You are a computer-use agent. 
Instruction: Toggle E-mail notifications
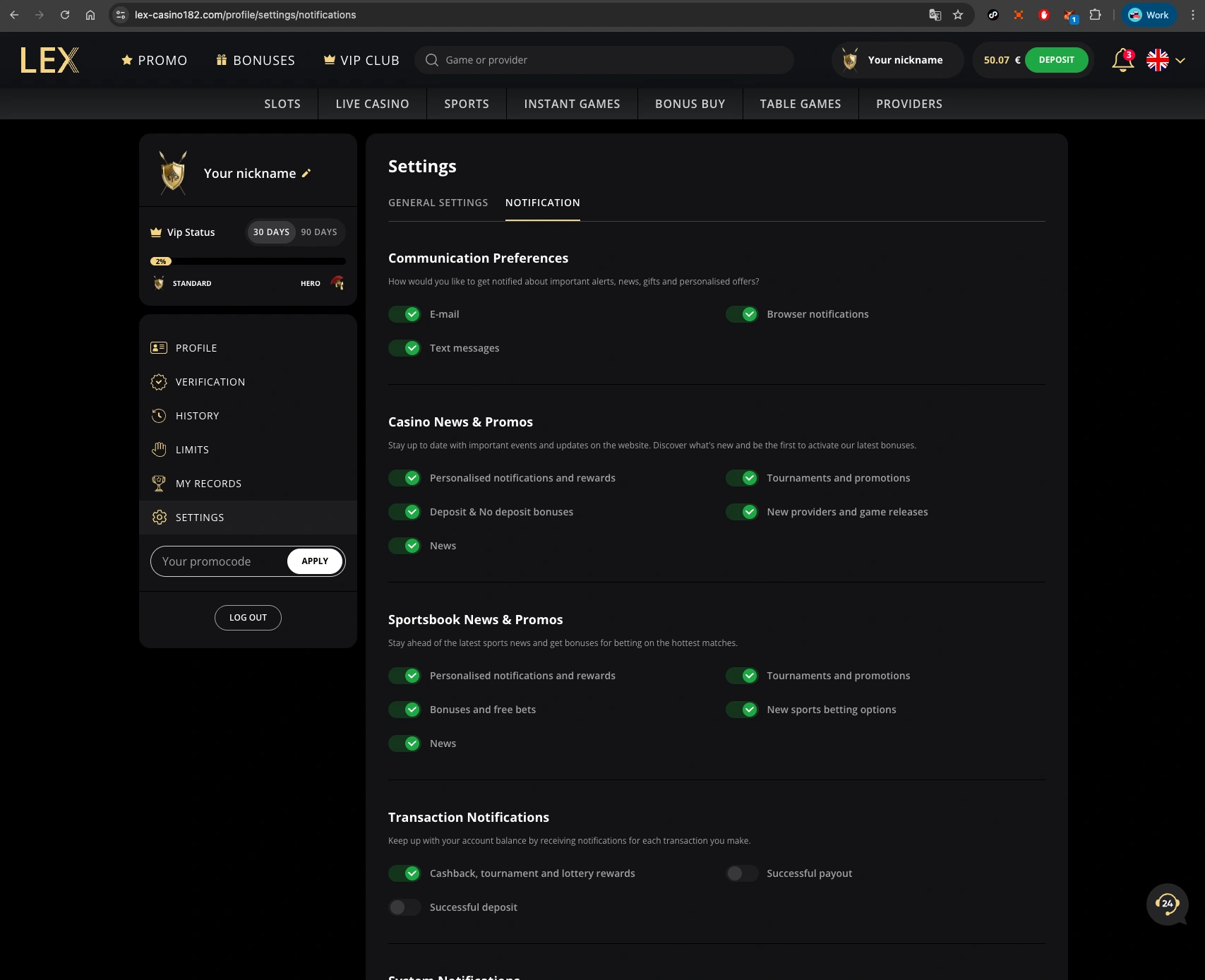tap(404, 314)
